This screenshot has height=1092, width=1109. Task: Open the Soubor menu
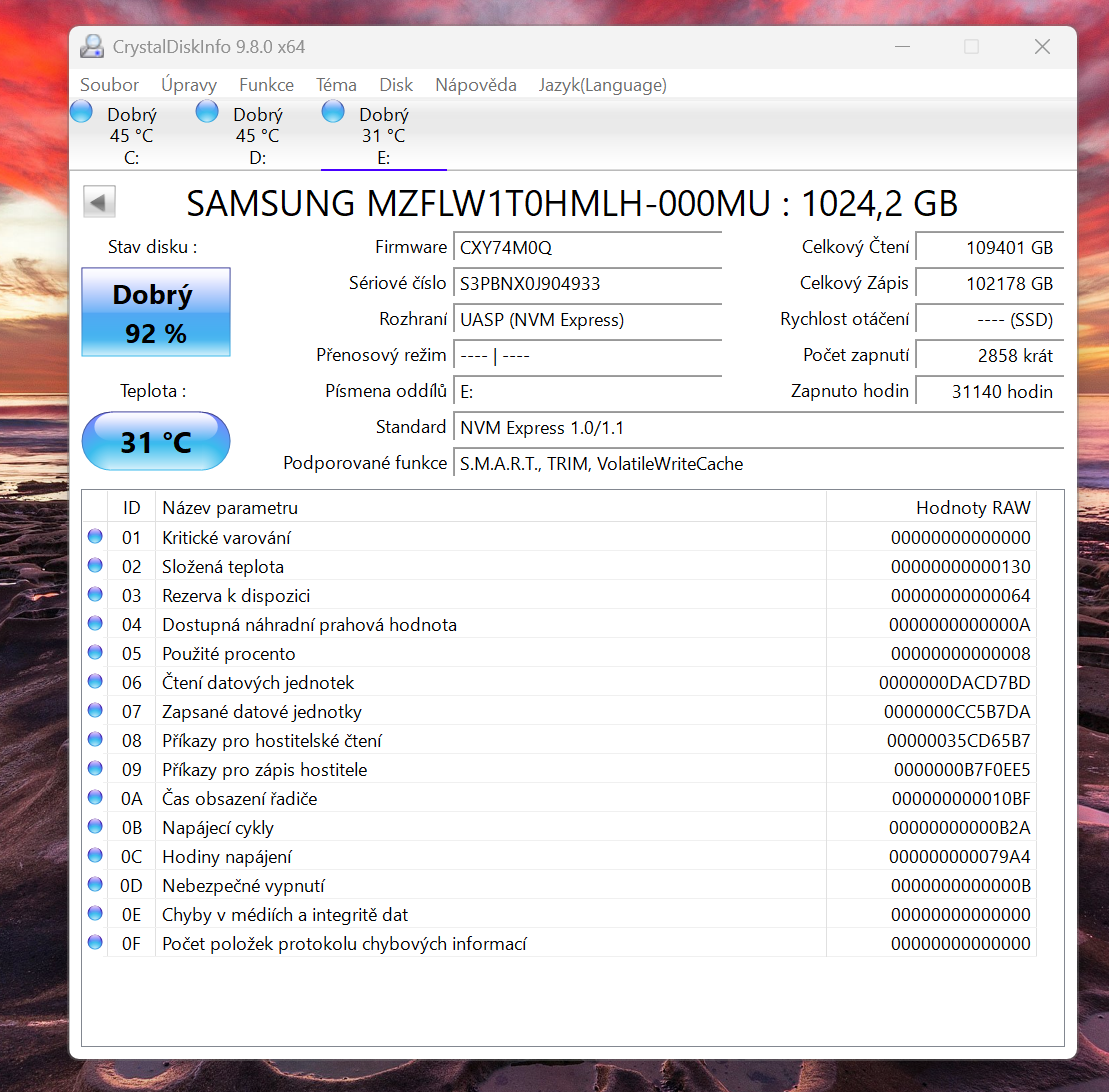click(109, 85)
